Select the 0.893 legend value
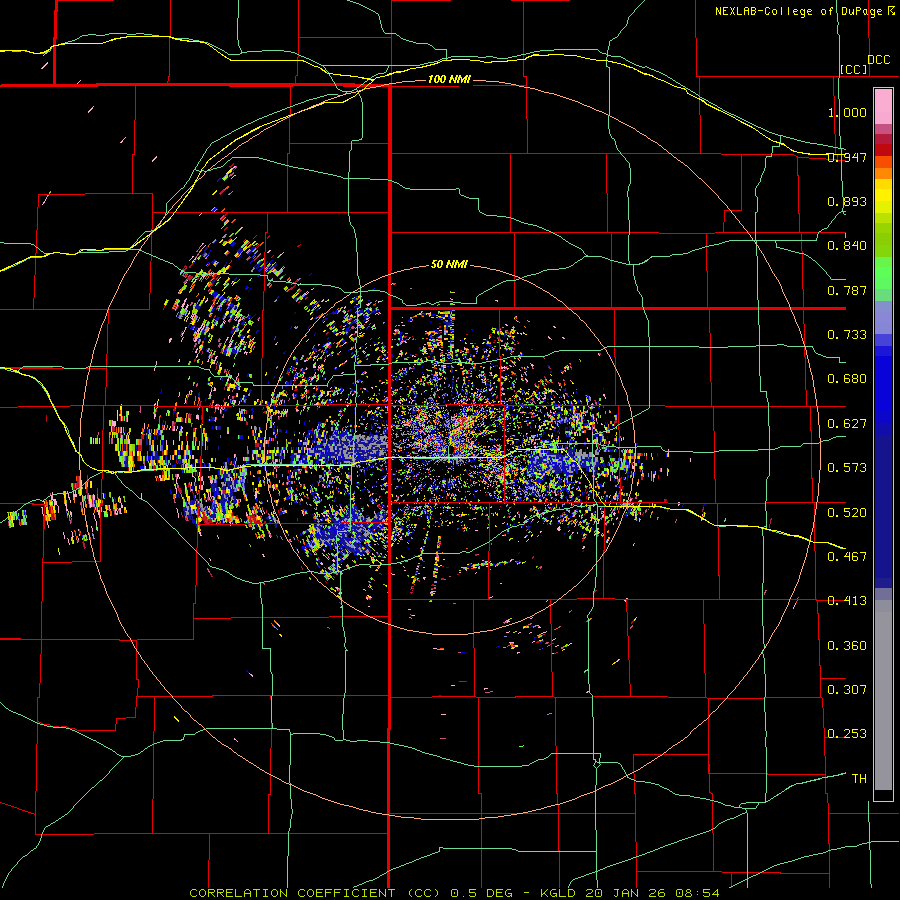 pos(847,201)
